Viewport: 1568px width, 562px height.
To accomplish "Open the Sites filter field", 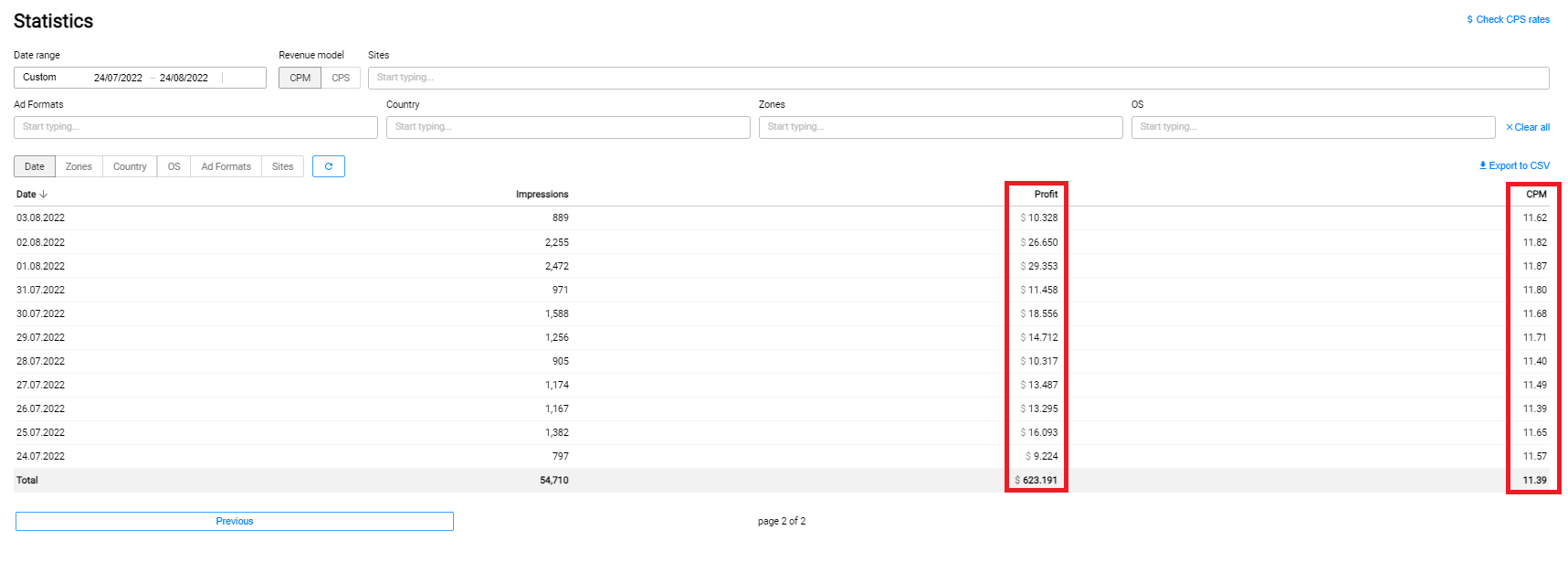I will pyautogui.click(x=957, y=78).
